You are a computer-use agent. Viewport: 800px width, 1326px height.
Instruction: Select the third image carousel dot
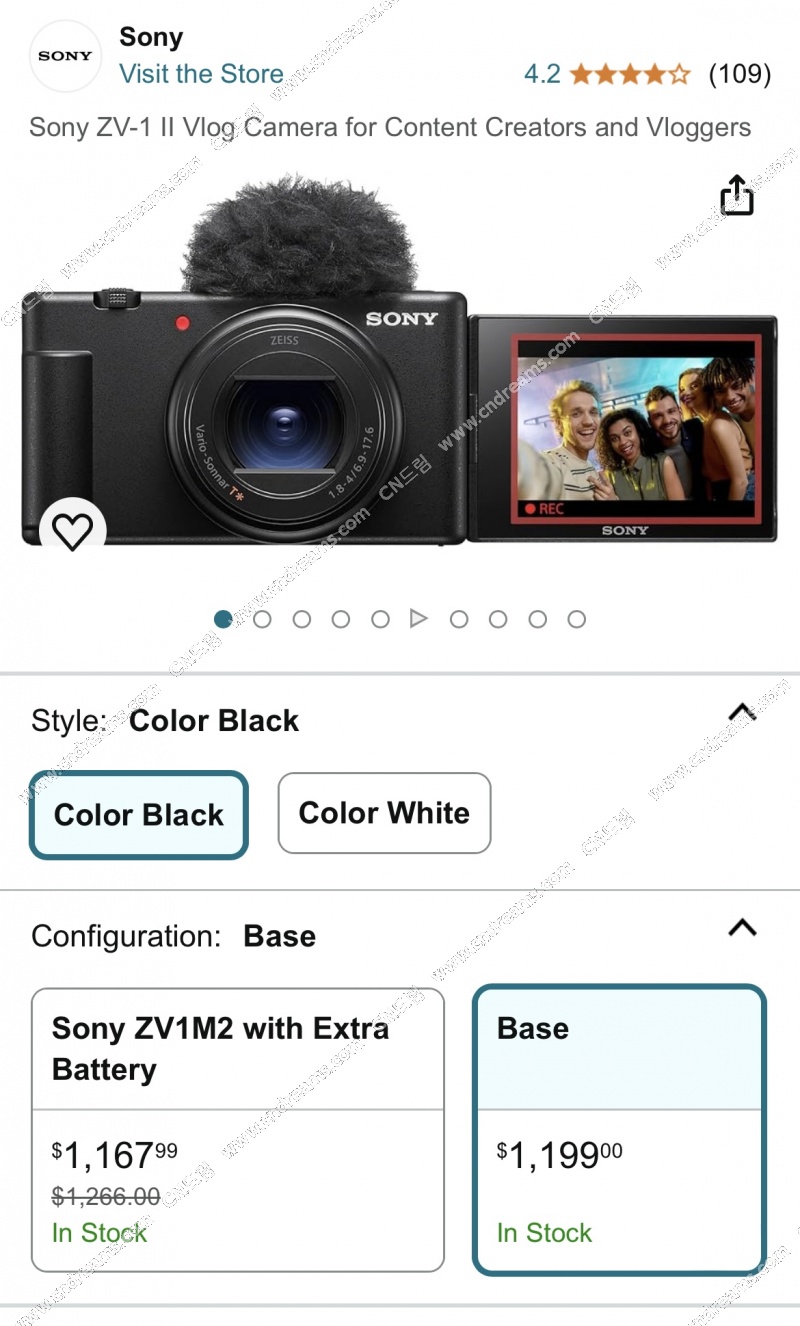pyautogui.click(x=301, y=619)
